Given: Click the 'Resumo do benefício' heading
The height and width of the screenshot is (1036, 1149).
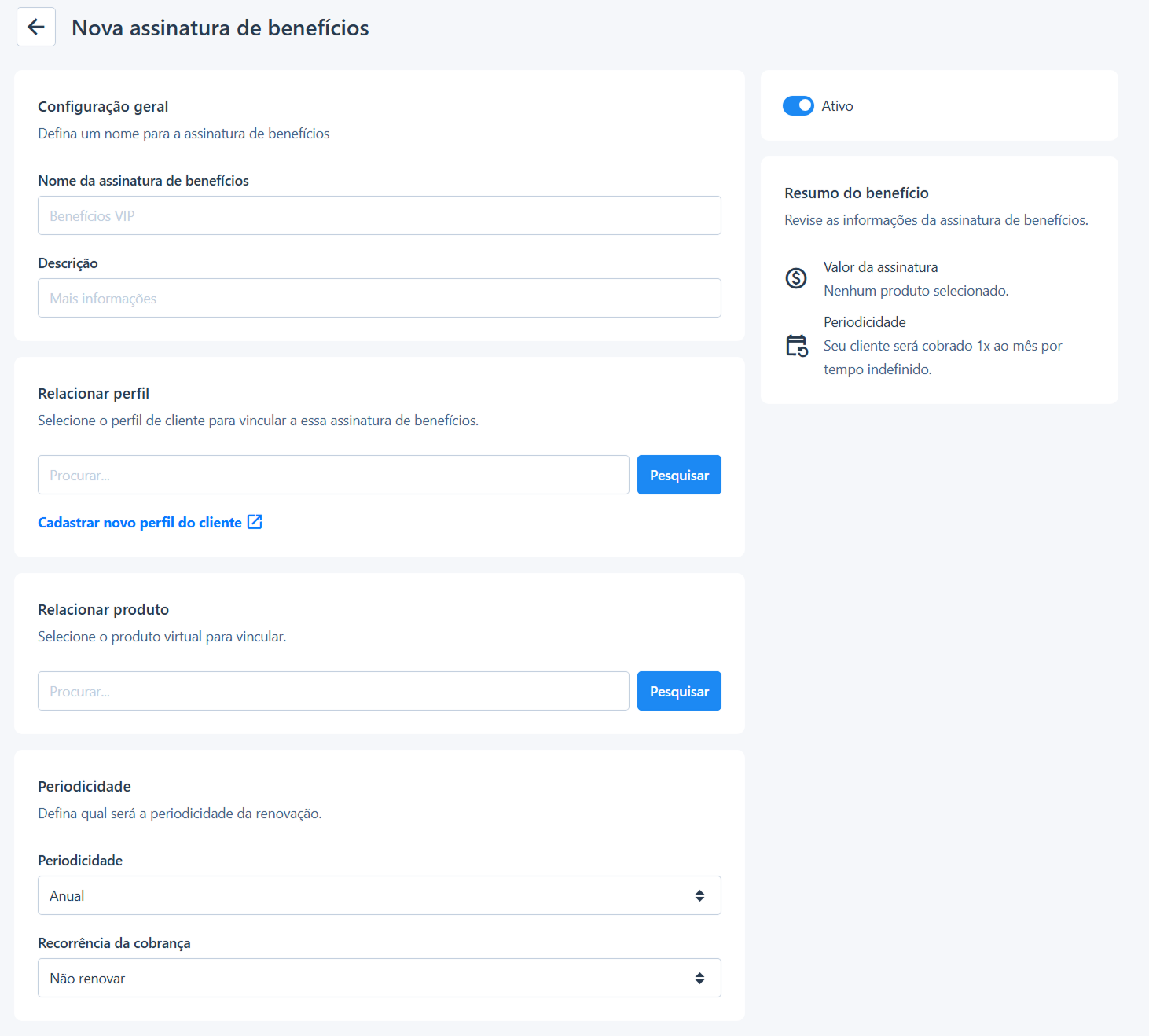Looking at the screenshot, I should 857,193.
